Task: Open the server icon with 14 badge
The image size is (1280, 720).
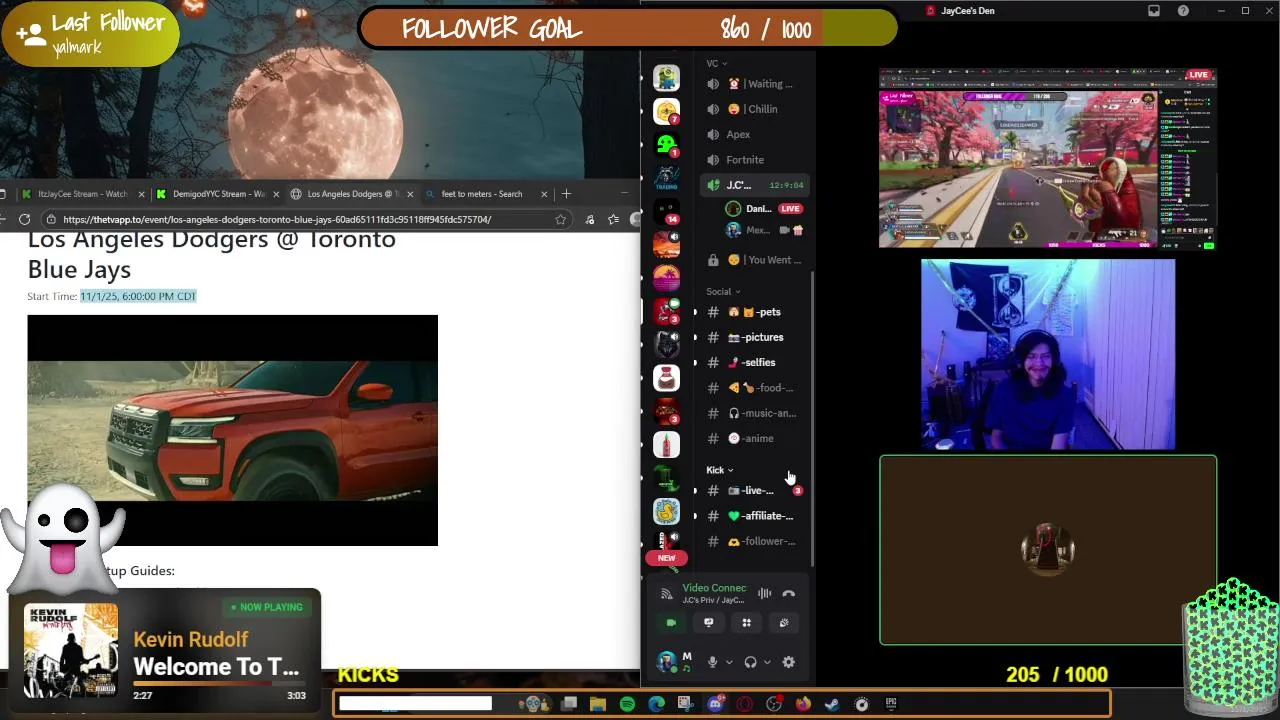Action: pos(666,211)
